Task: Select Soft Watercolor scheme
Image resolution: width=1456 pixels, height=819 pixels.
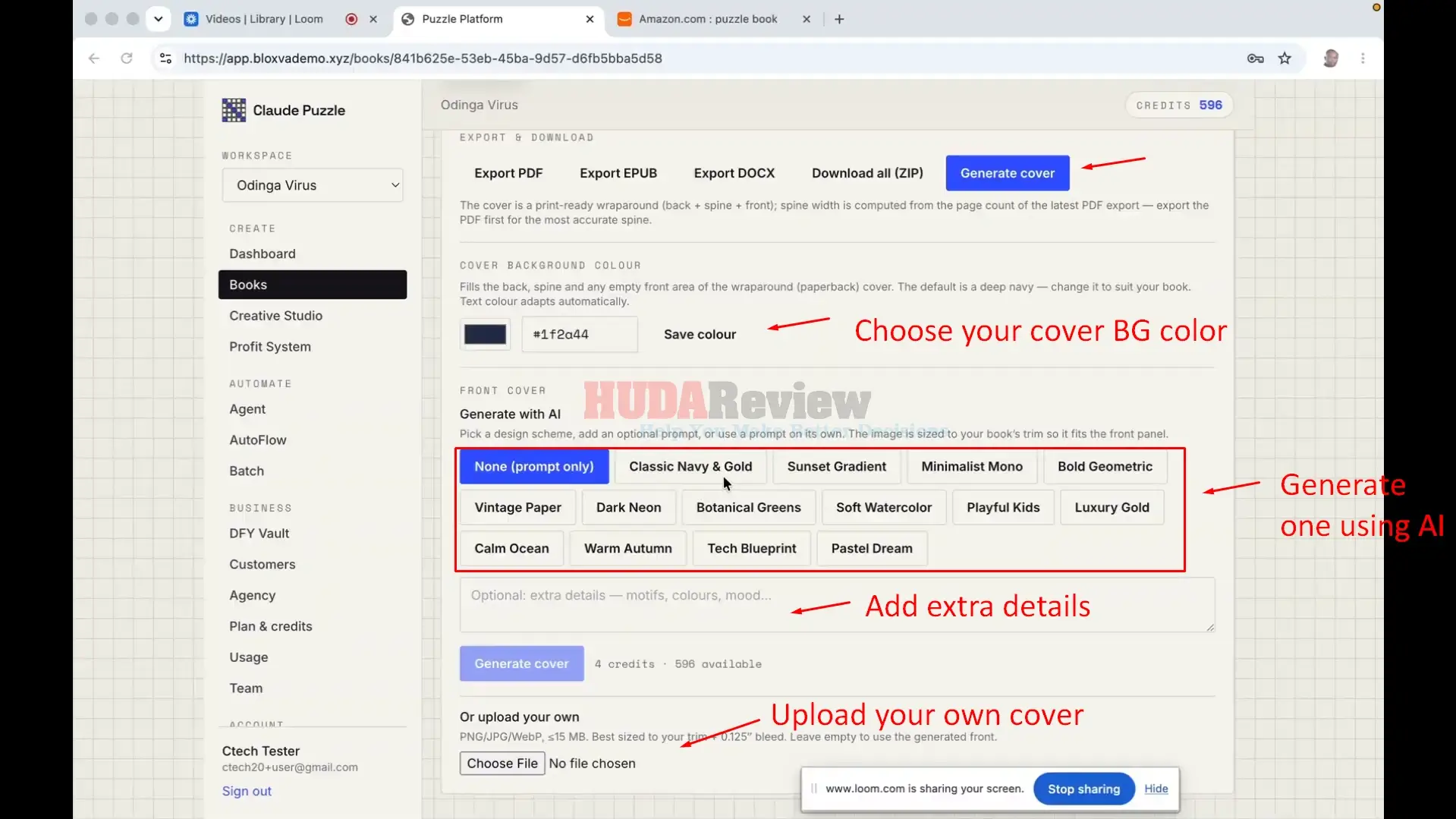Action: coord(884,508)
